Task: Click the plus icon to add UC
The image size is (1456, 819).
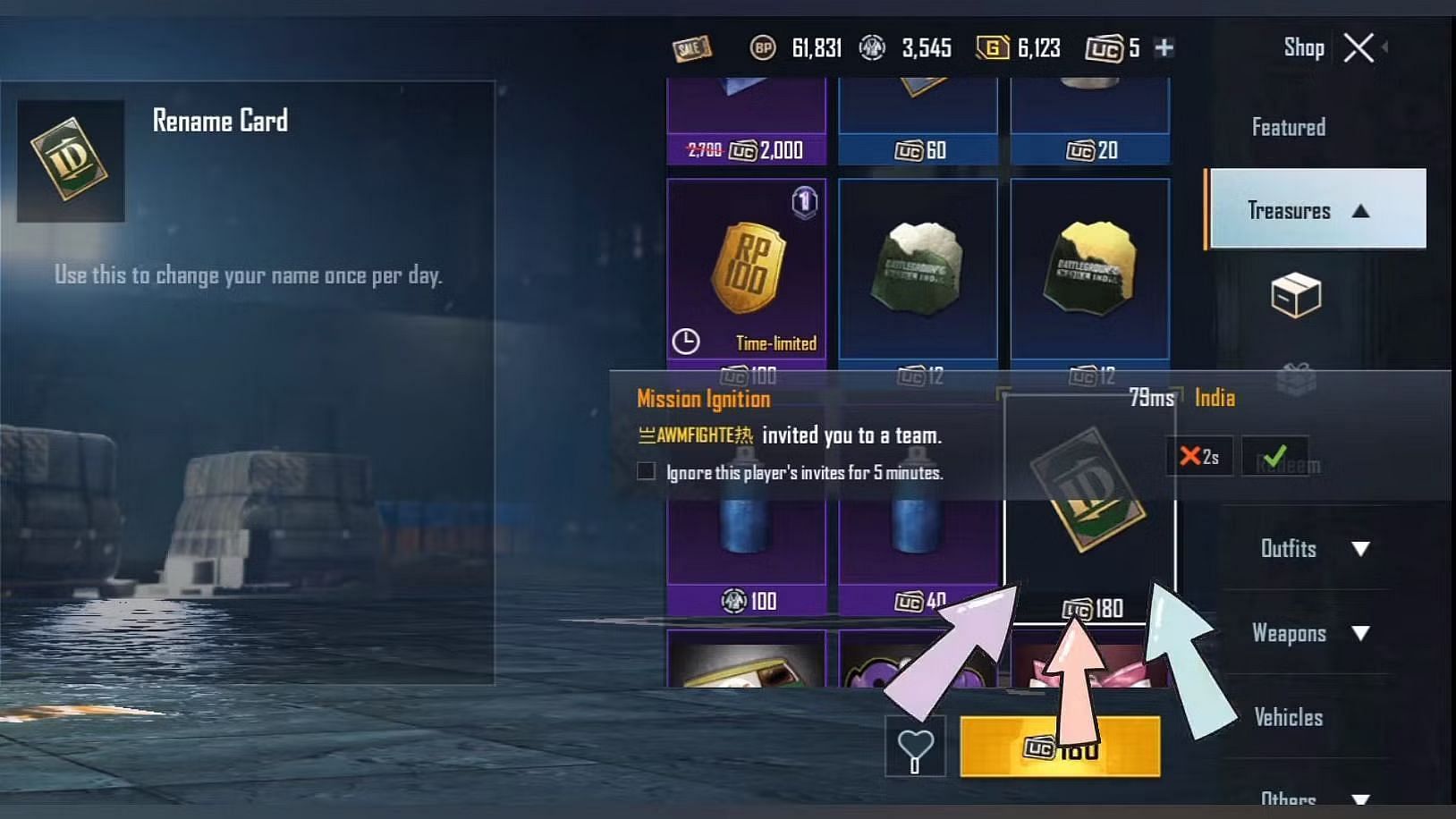Action: coord(1164,47)
